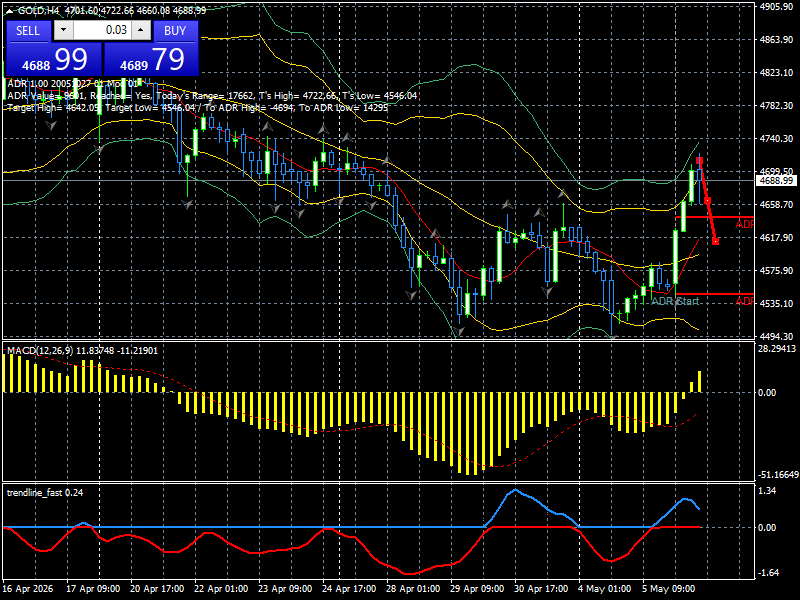
Task: Click the upper red ADR label near 4642
Action: point(744,224)
